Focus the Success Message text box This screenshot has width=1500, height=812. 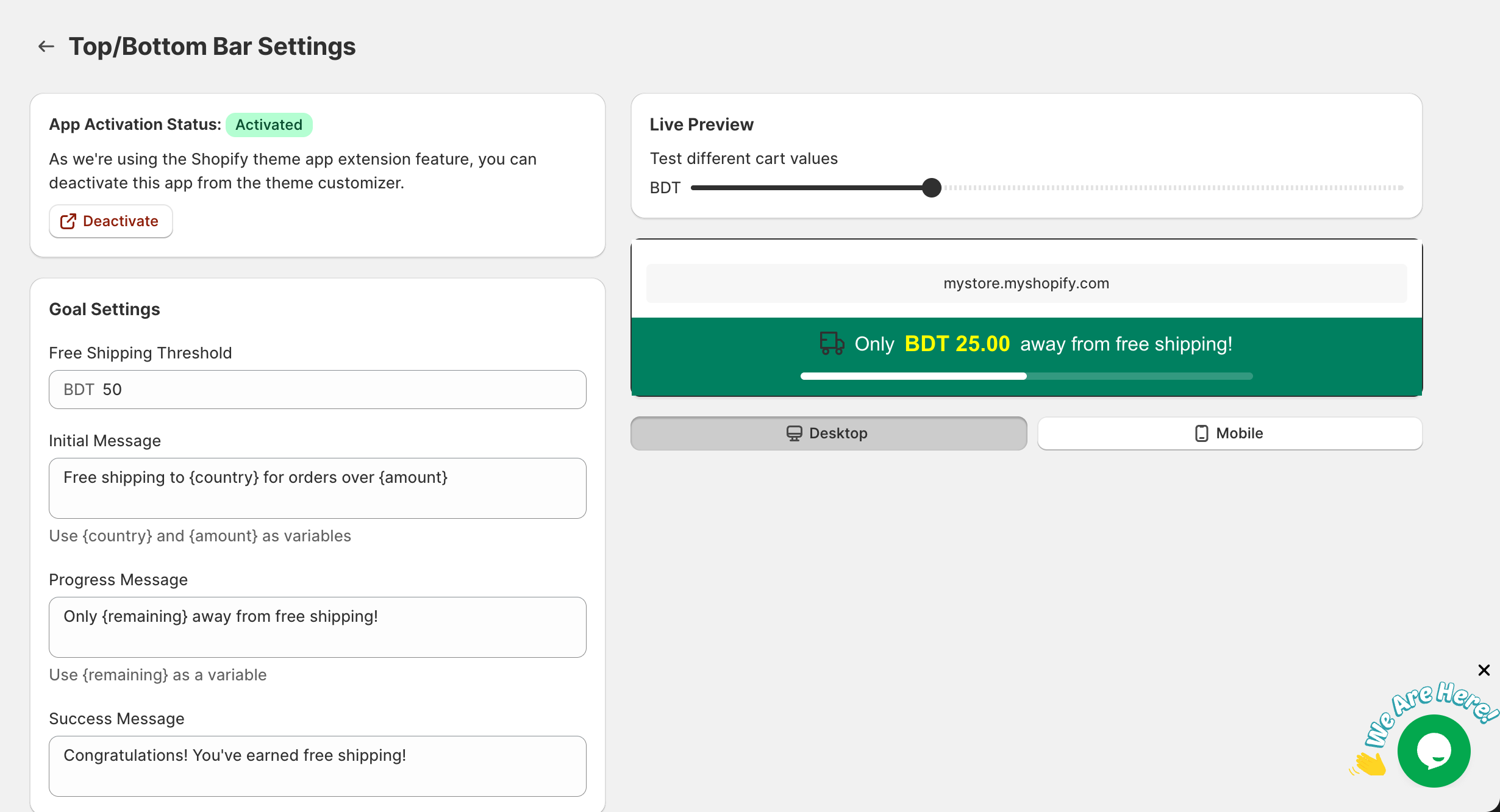tap(317, 766)
